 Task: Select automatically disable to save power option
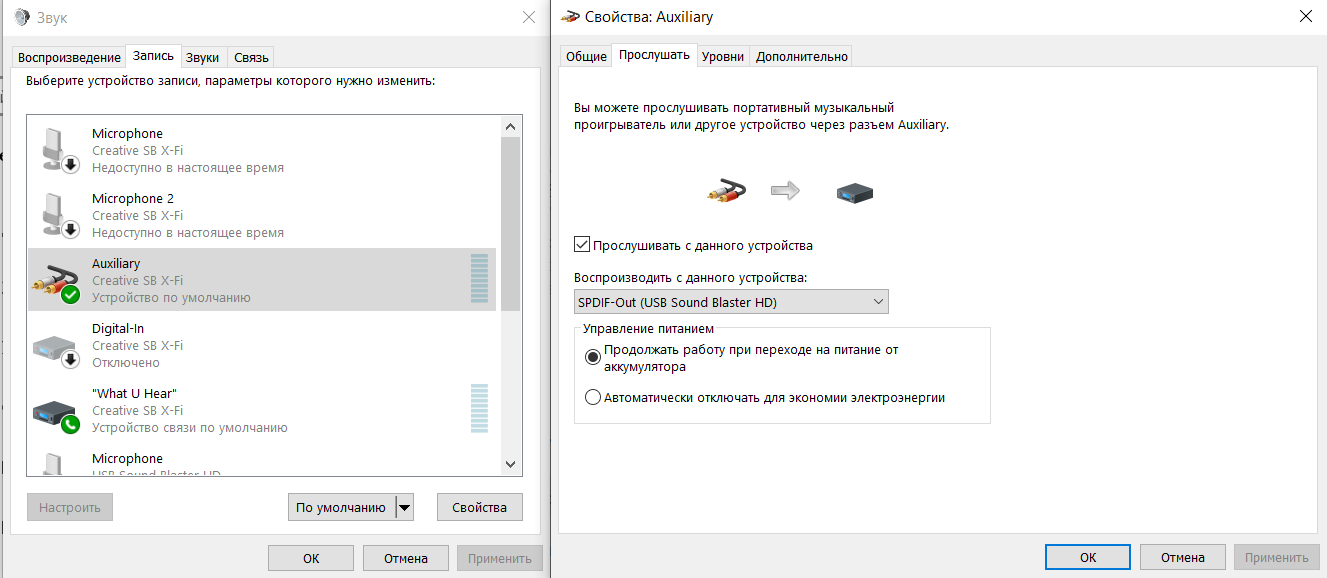(x=592, y=397)
